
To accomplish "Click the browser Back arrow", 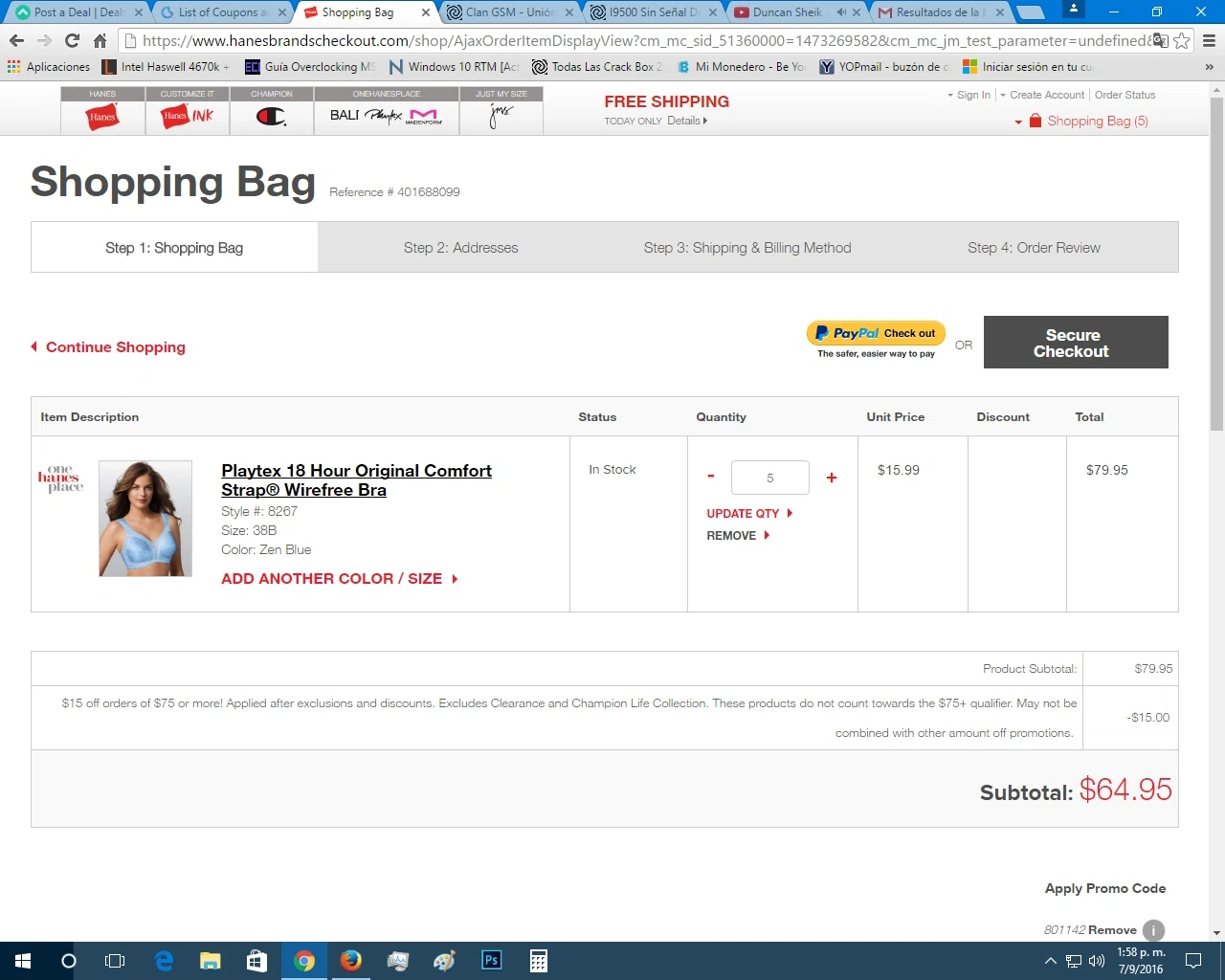I will [x=16, y=40].
